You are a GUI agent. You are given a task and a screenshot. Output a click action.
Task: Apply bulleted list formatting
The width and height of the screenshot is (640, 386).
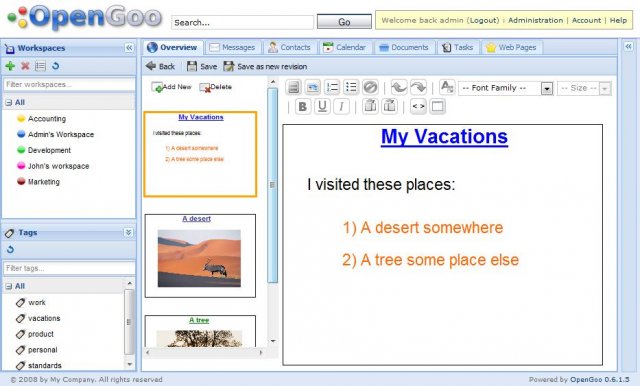tap(351, 87)
